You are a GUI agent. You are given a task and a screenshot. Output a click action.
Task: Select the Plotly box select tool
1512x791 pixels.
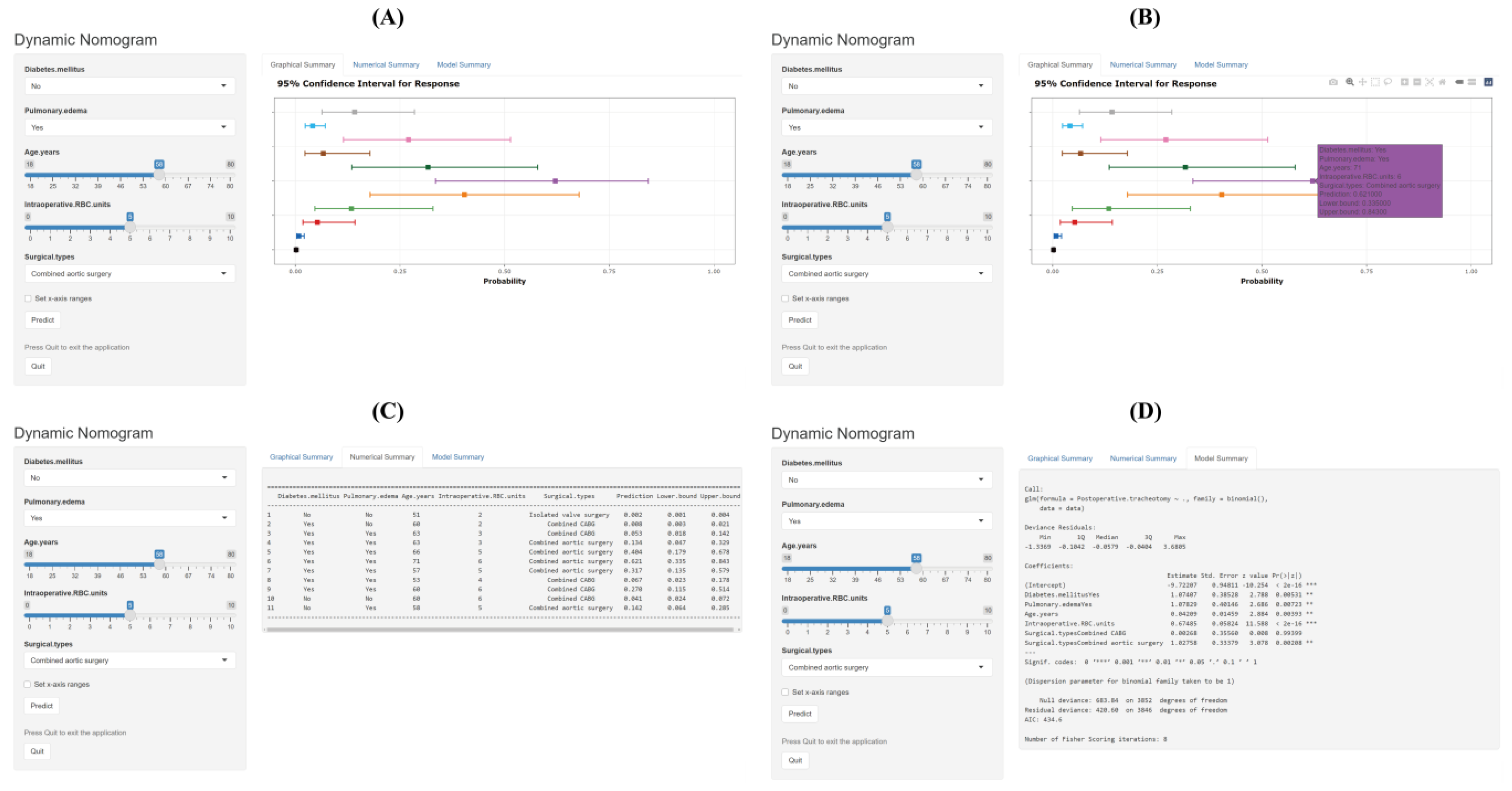coord(1375,82)
